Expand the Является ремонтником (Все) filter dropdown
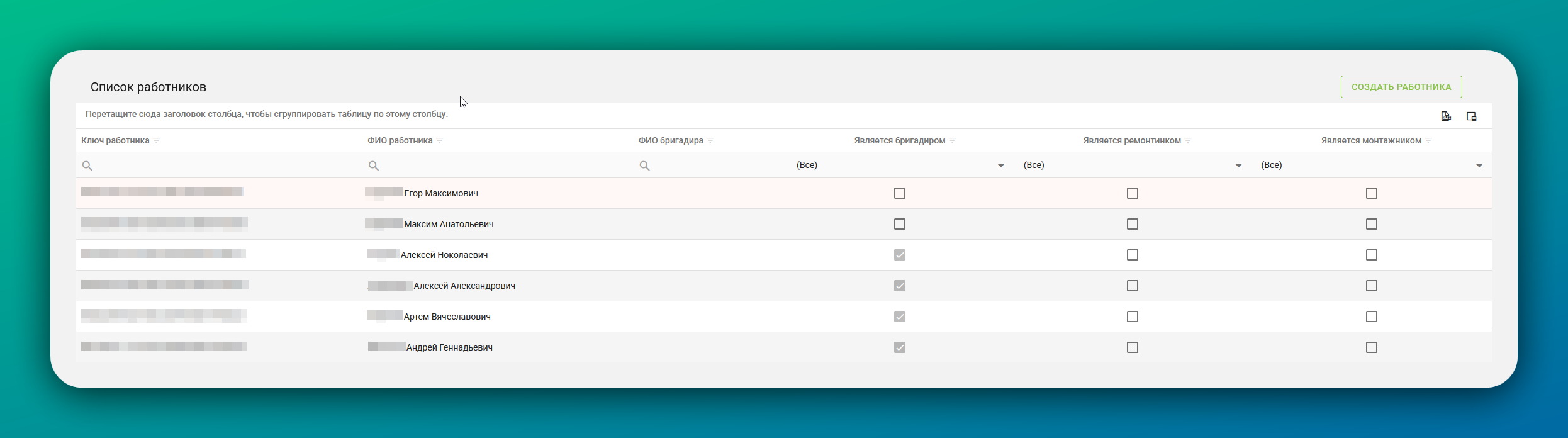The width and height of the screenshot is (1568, 438). click(x=1238, y=166)
